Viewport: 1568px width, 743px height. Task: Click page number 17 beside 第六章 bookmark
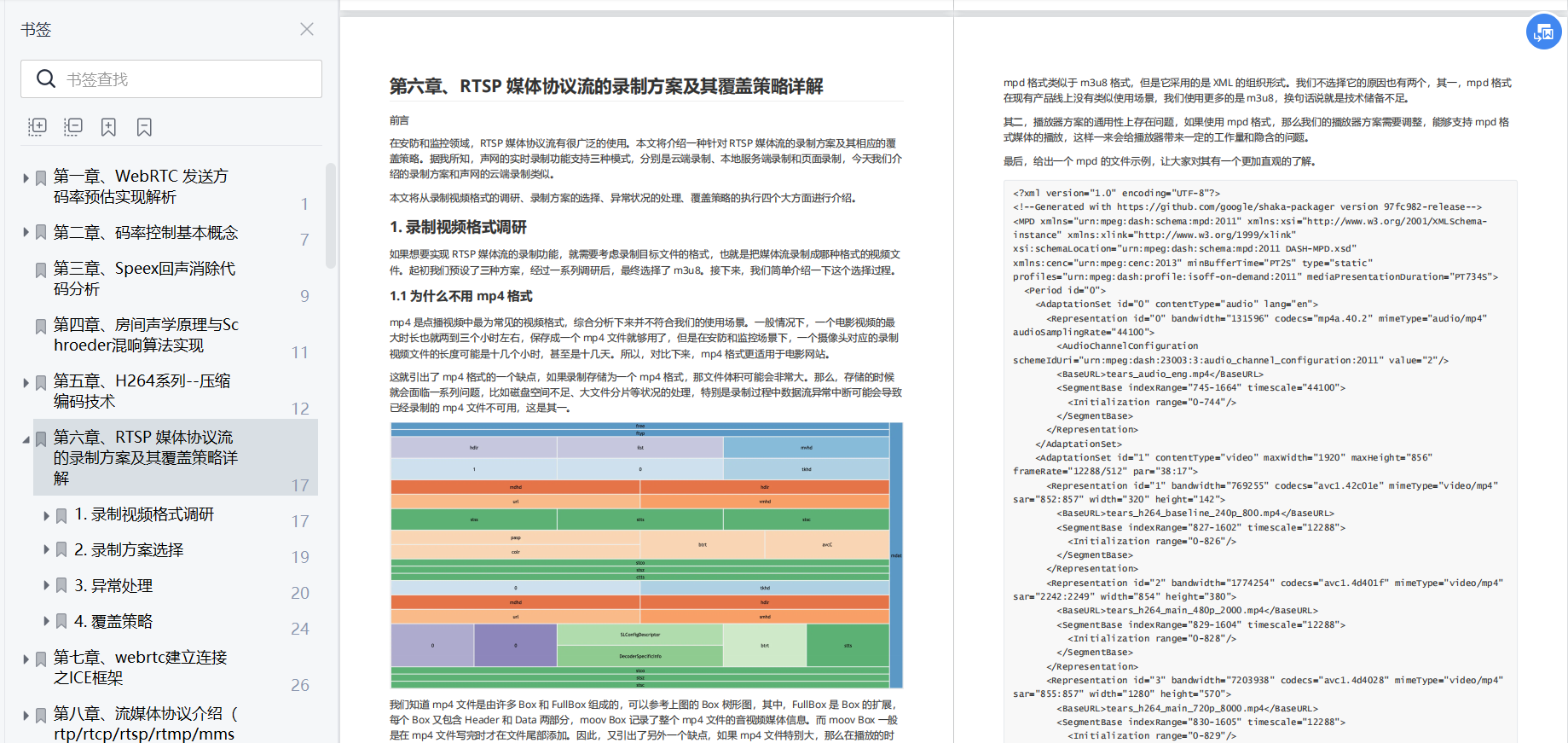(x=300, y=485)
